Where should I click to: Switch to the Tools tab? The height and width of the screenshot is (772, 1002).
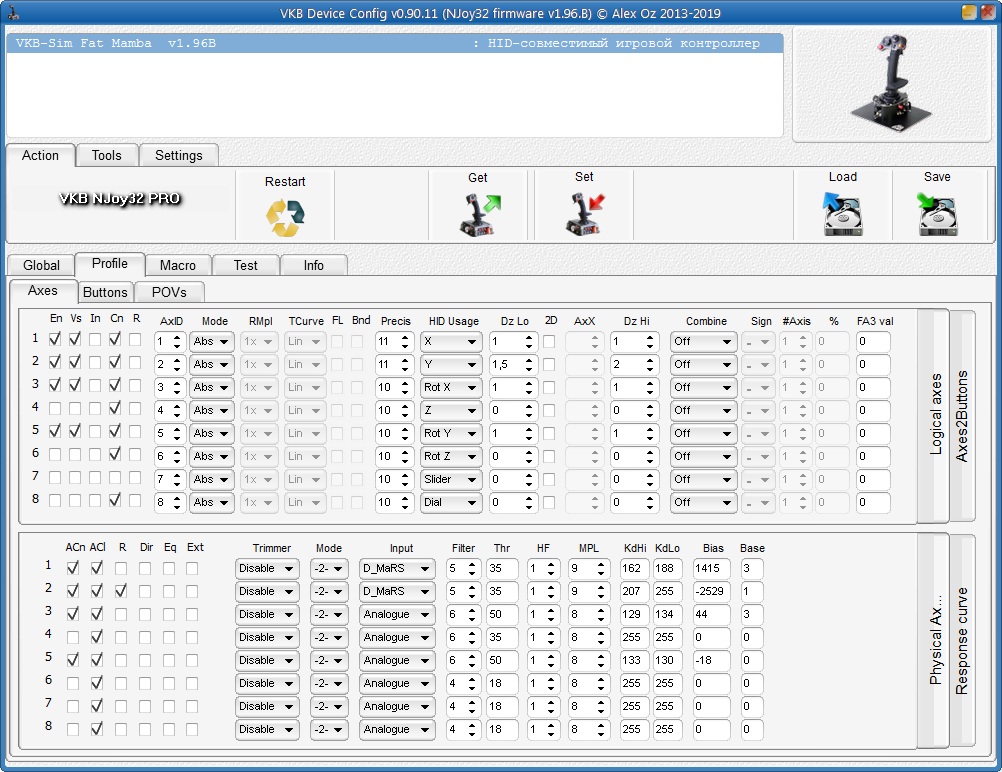click(x=106, y=155)
